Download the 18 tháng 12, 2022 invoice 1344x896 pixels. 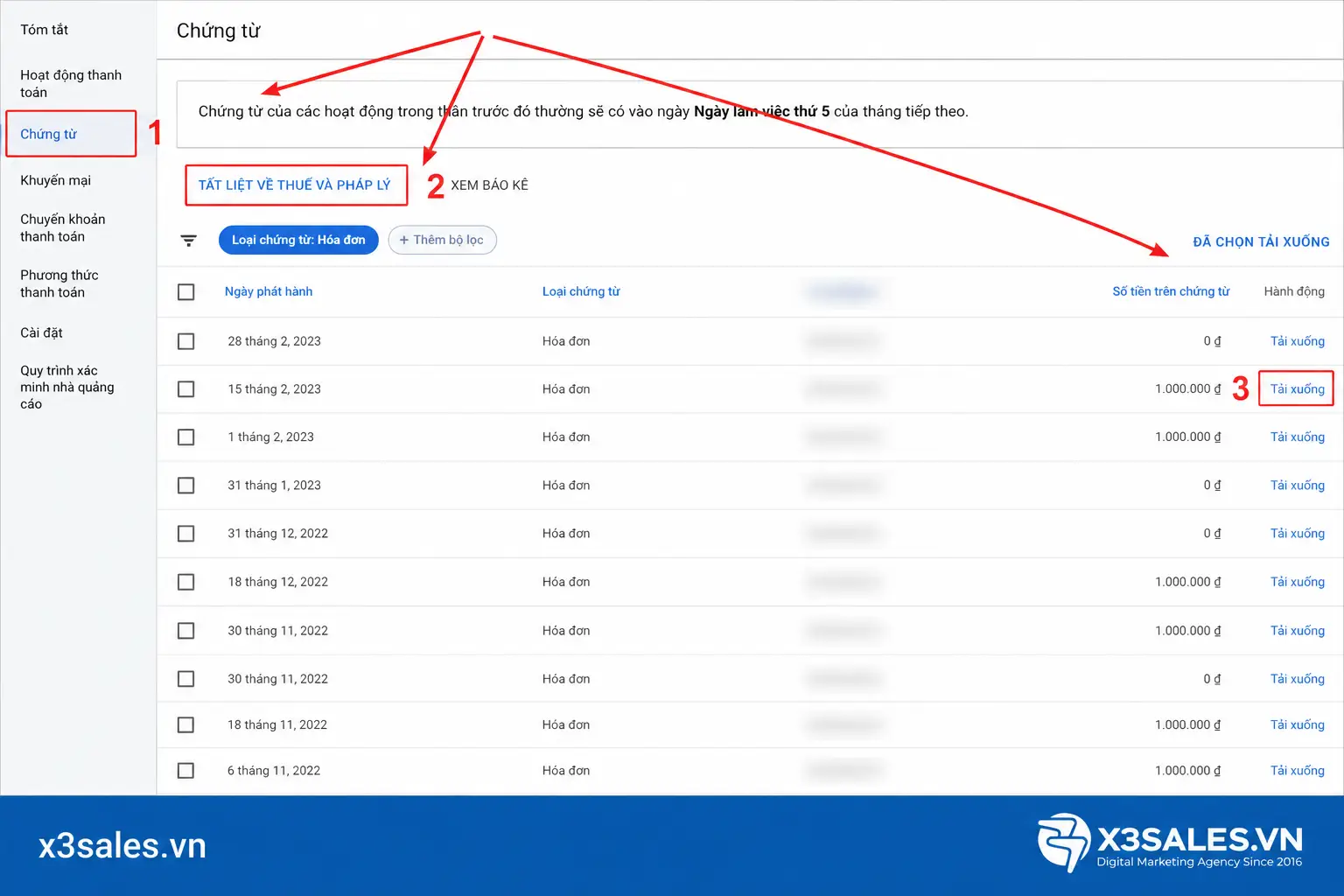click(x=1298, y=583)
